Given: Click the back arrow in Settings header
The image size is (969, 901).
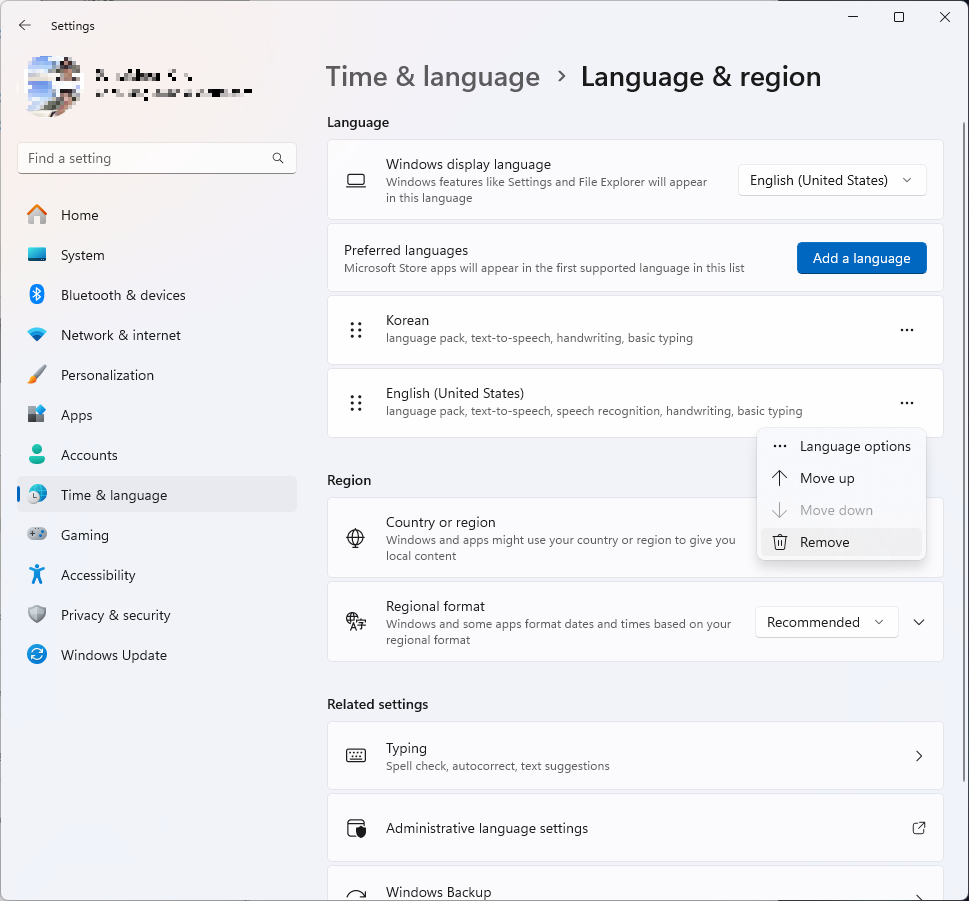Looking at the screenshot, I should [x=25, y=25].
